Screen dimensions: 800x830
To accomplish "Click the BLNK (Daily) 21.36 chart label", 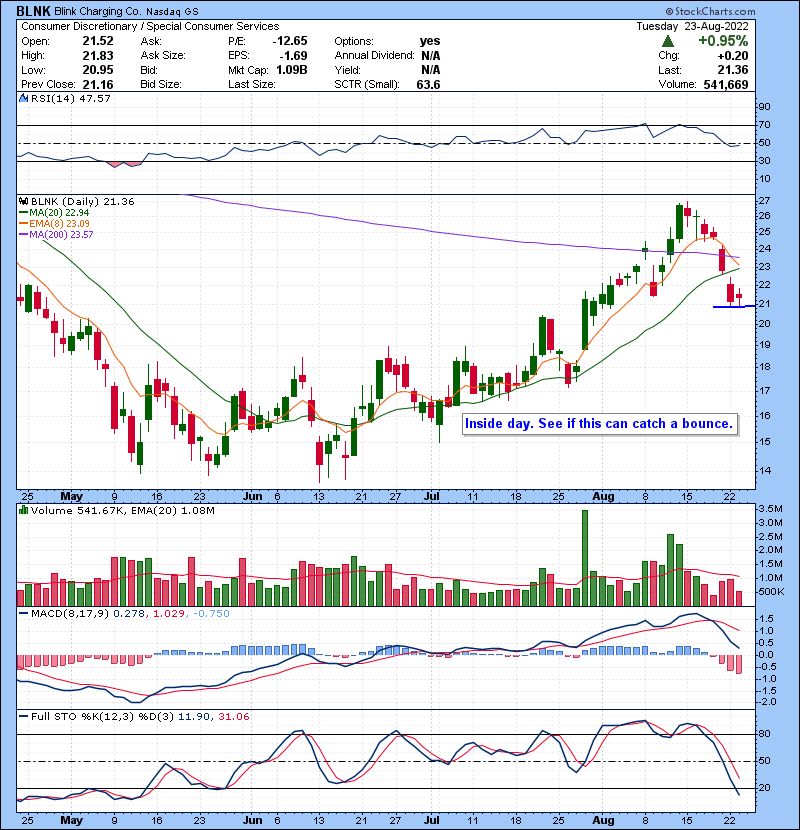I will coord(83,202).
